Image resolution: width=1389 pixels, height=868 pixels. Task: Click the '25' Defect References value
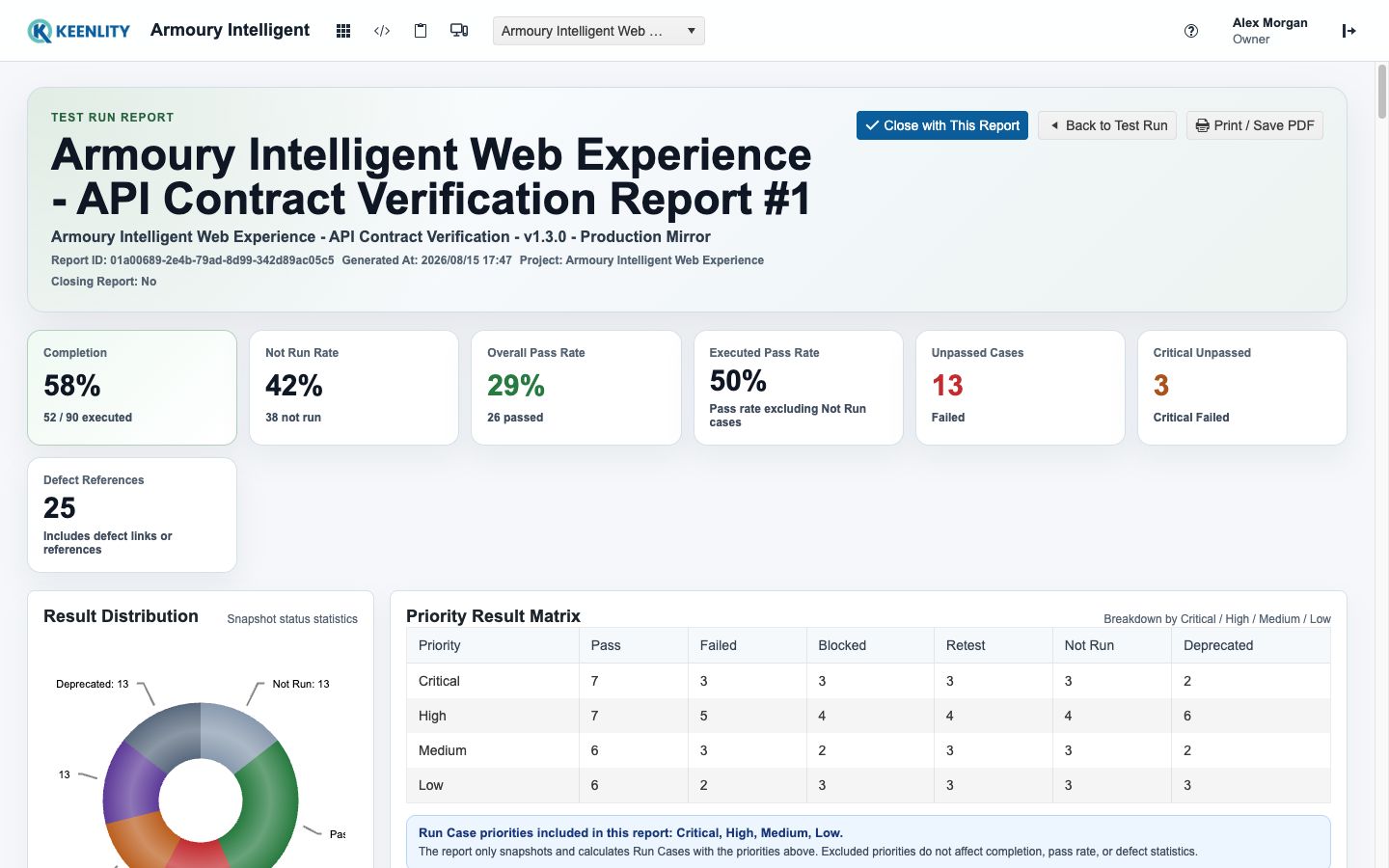point(60,508)
